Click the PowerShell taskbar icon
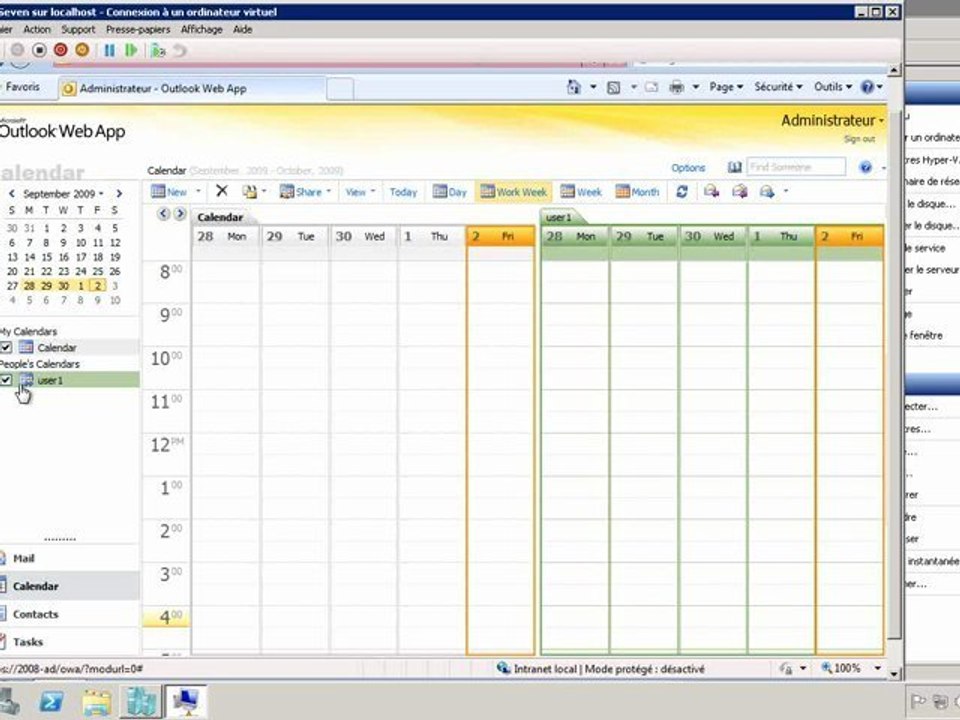The width and height of the screenshot is (960, 720). [x=51, y=702]
